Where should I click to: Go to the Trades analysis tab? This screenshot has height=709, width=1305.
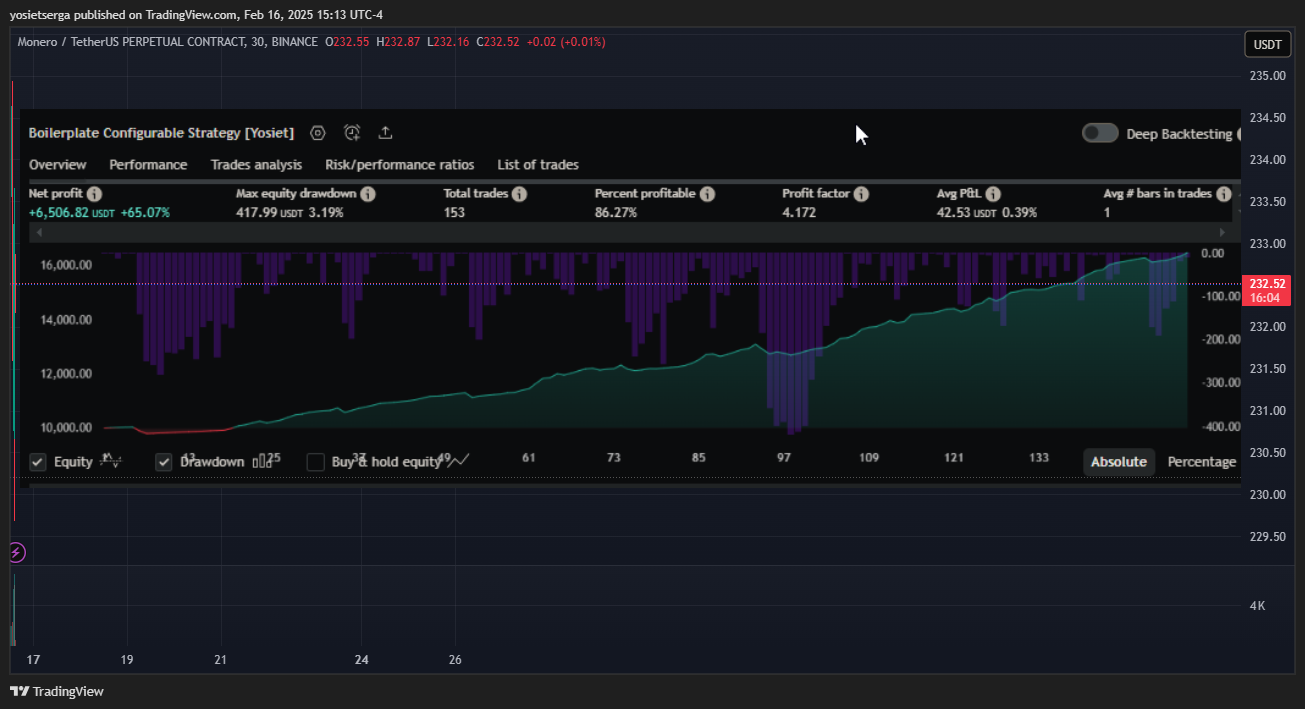(256, 165)
